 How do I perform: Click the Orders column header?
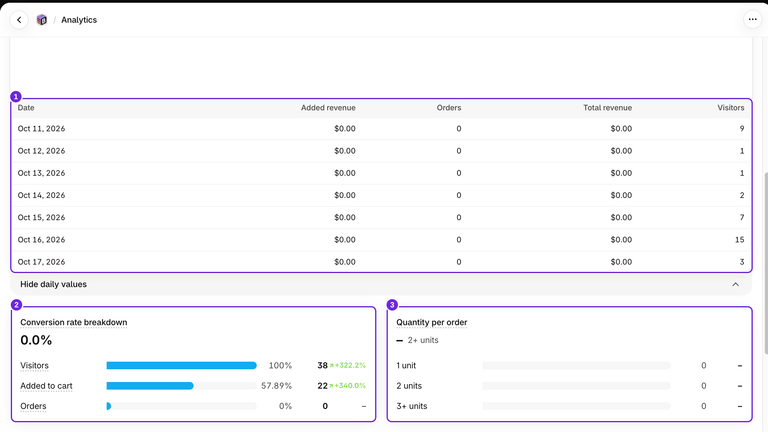tap(449, 108)
